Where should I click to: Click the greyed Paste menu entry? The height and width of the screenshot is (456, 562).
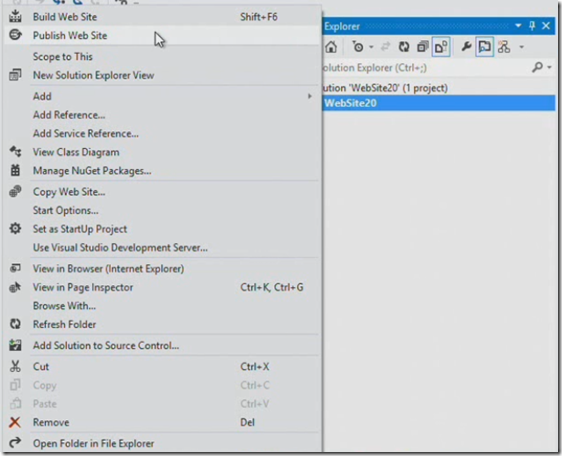click(x=161, y=404)
